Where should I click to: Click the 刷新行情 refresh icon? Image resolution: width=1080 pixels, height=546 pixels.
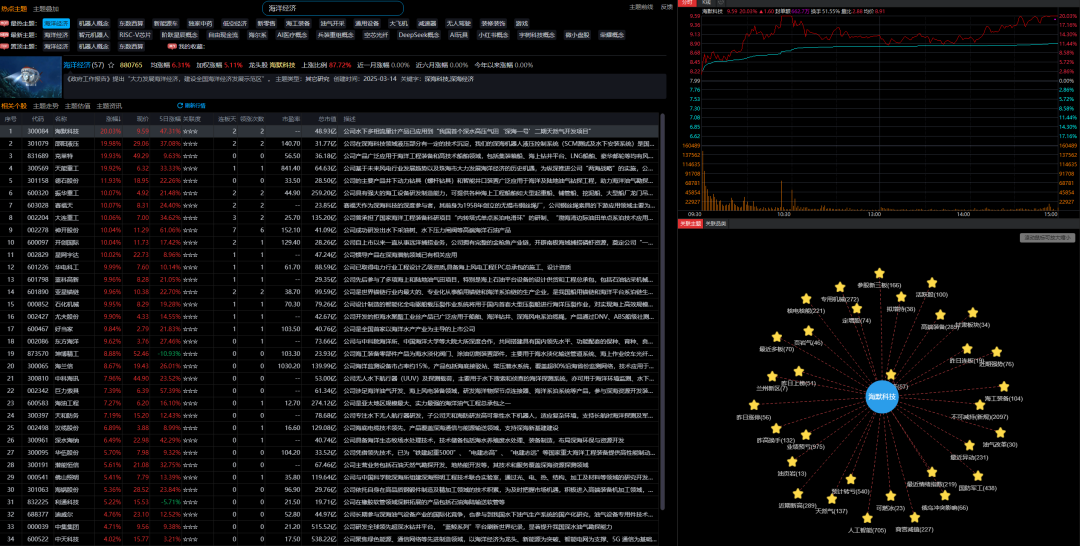180,106
